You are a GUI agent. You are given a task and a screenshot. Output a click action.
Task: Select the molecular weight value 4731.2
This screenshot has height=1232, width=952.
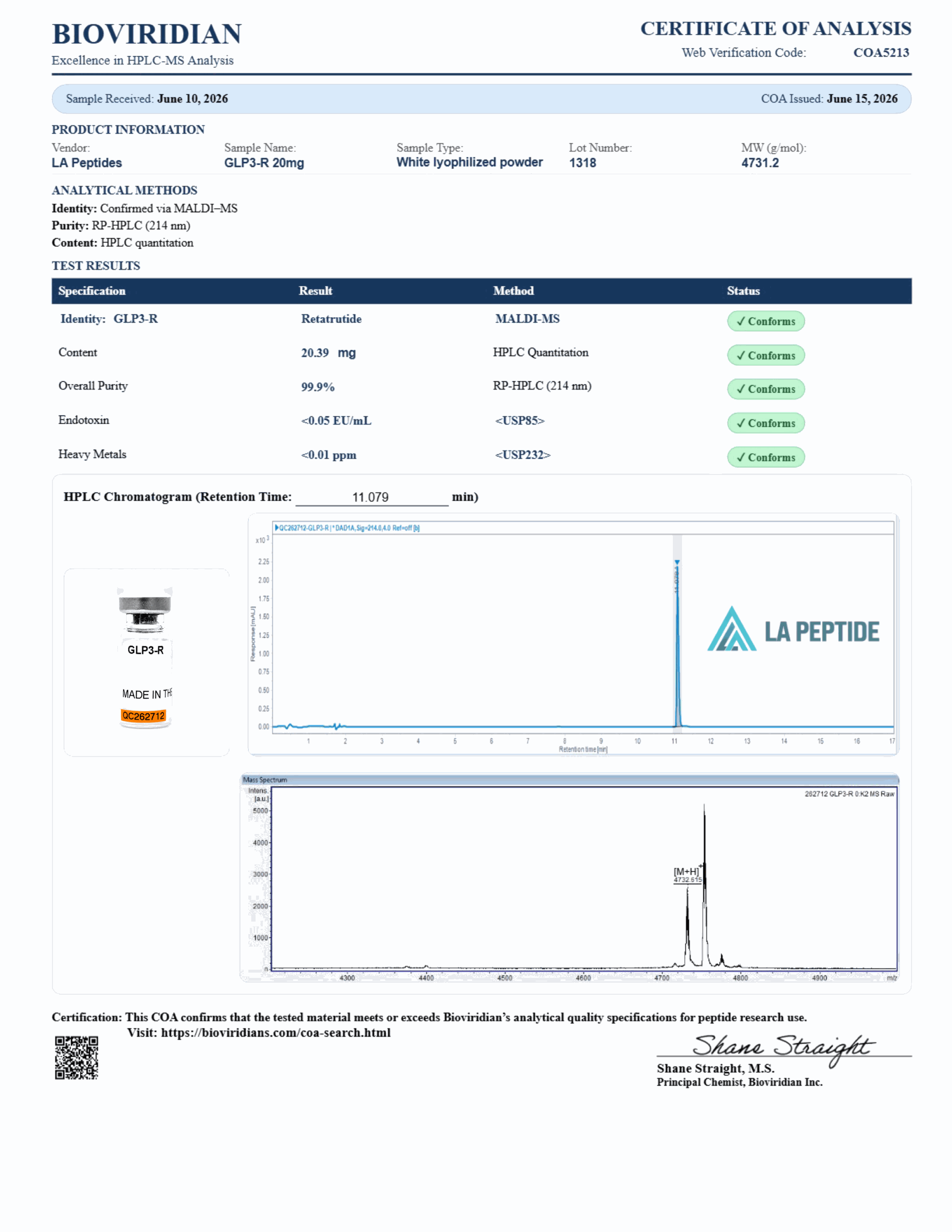tap(760, 163)
